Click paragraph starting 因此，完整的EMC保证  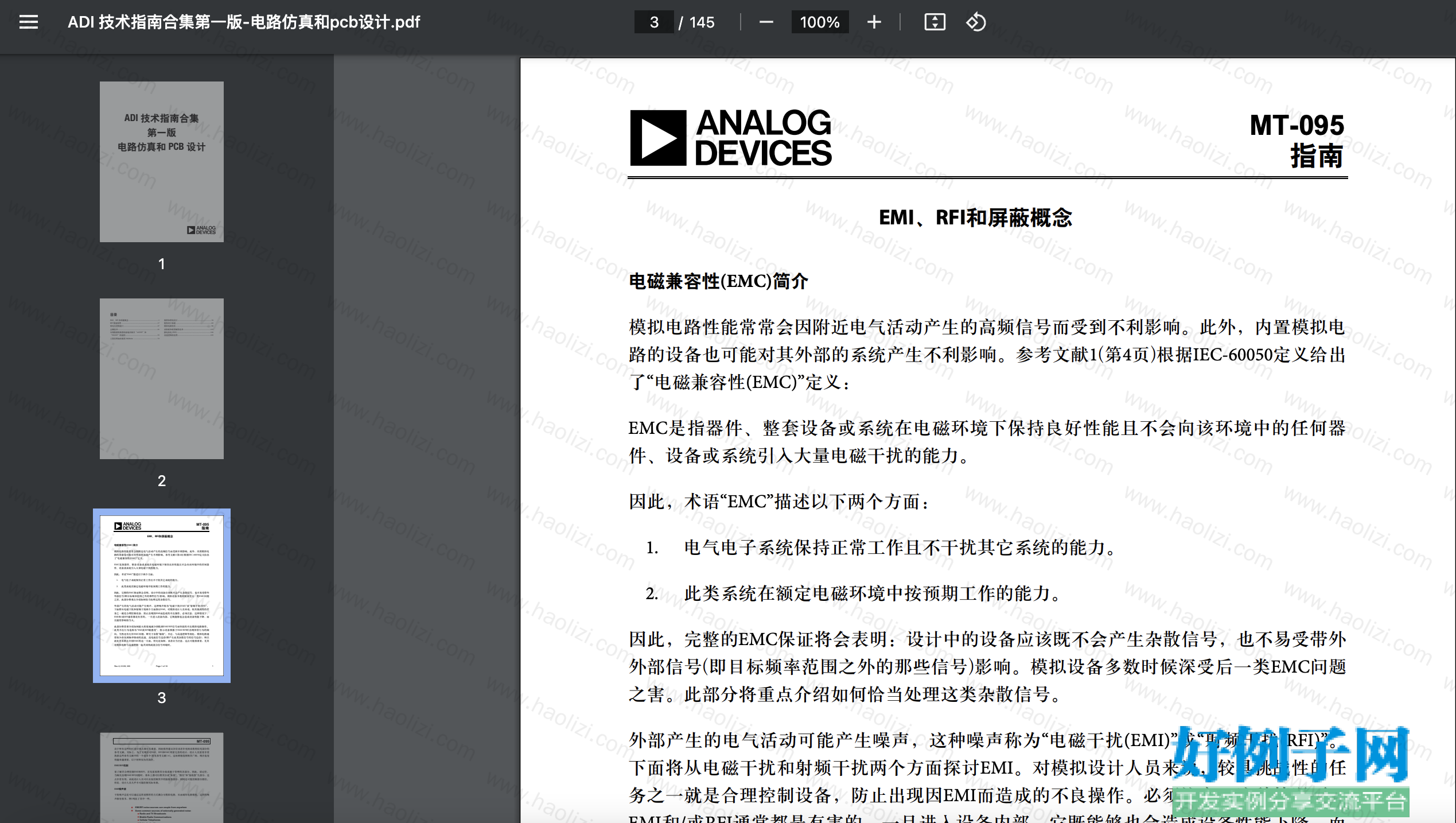(987, 667)
